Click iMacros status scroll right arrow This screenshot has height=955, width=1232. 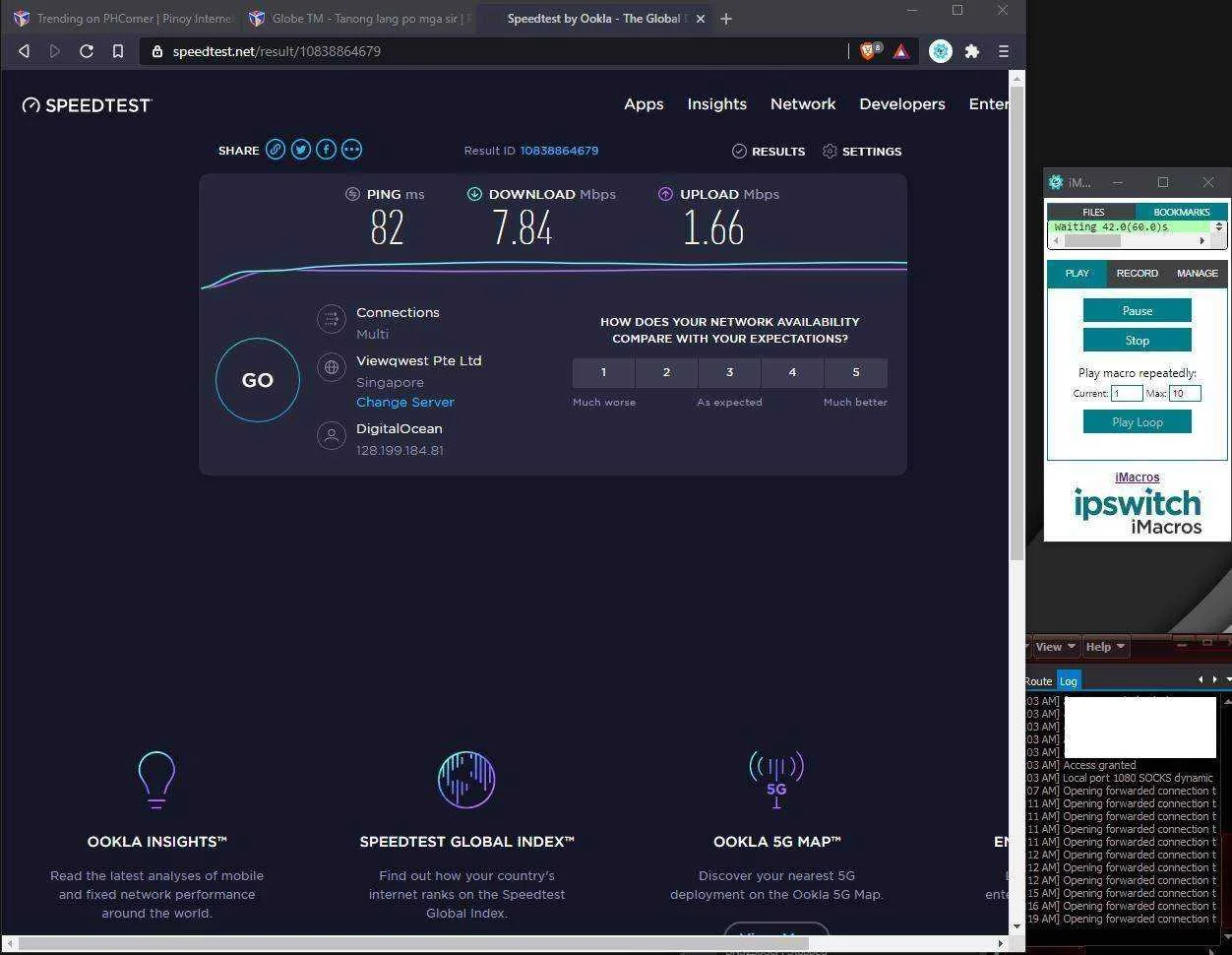(1201, 240)
